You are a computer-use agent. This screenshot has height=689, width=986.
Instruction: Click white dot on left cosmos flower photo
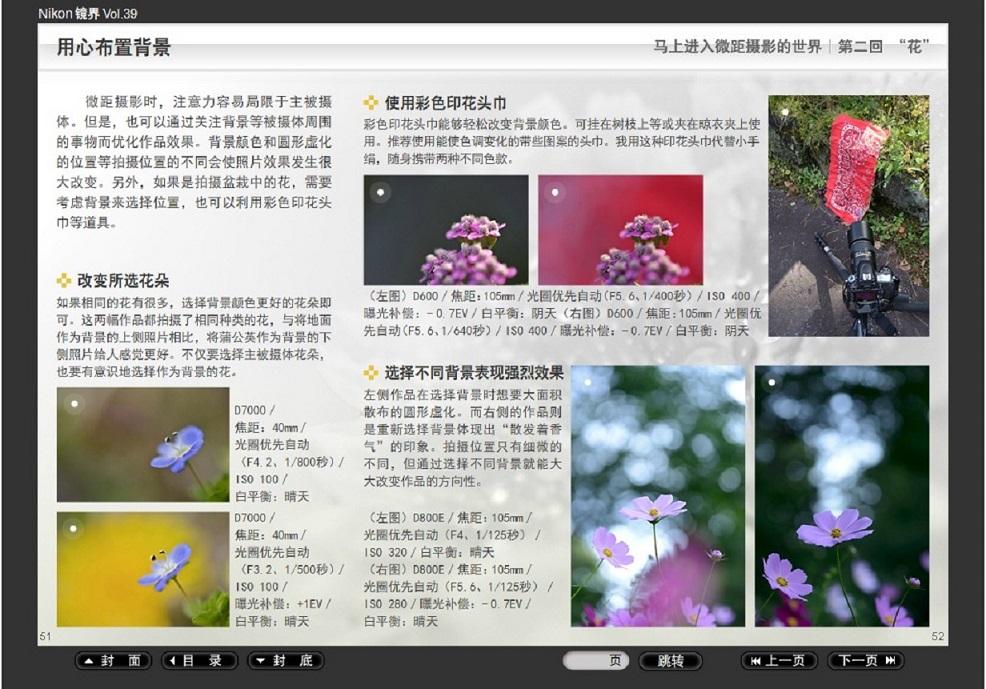588,382
